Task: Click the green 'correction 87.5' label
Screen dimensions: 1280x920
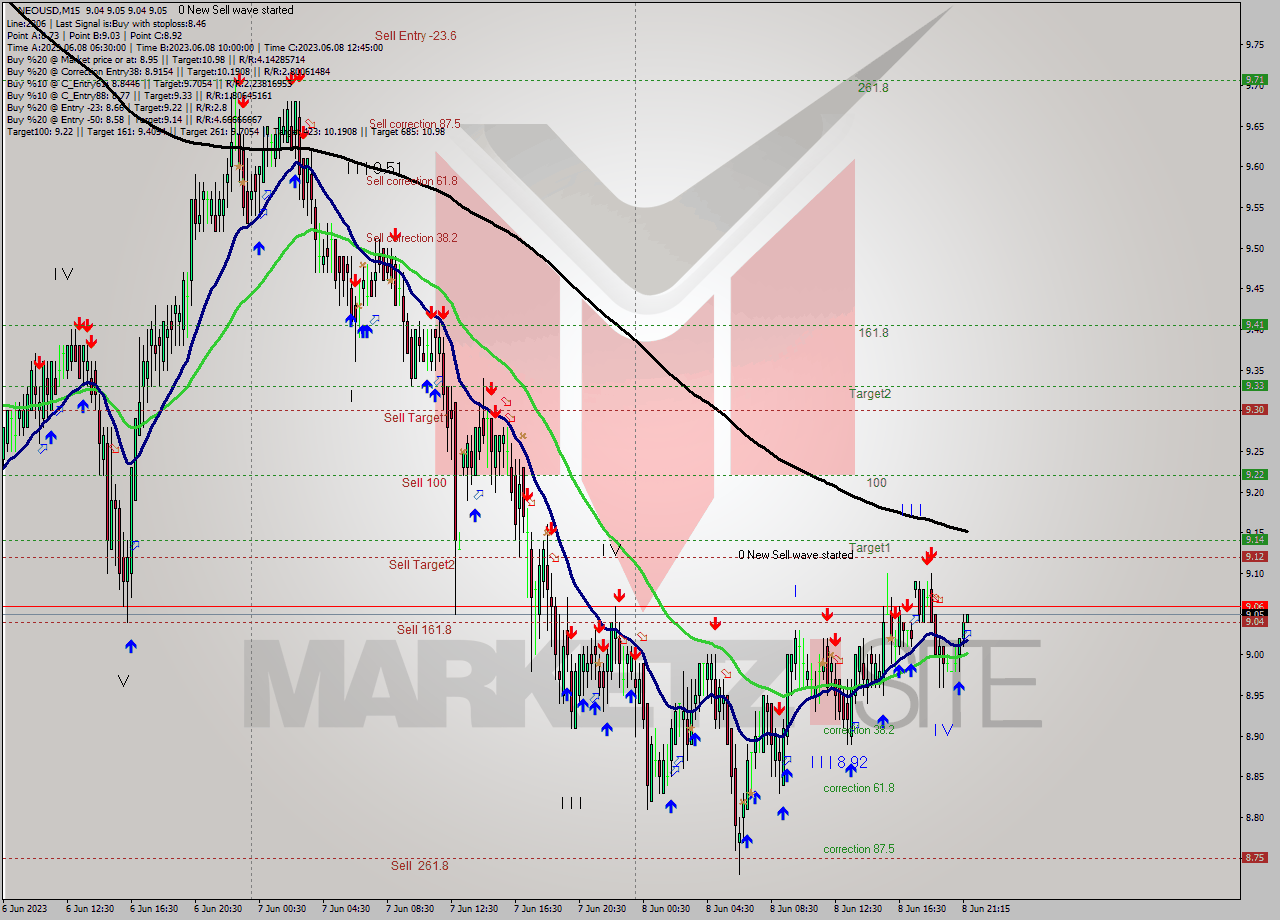Action: (859, 849)
